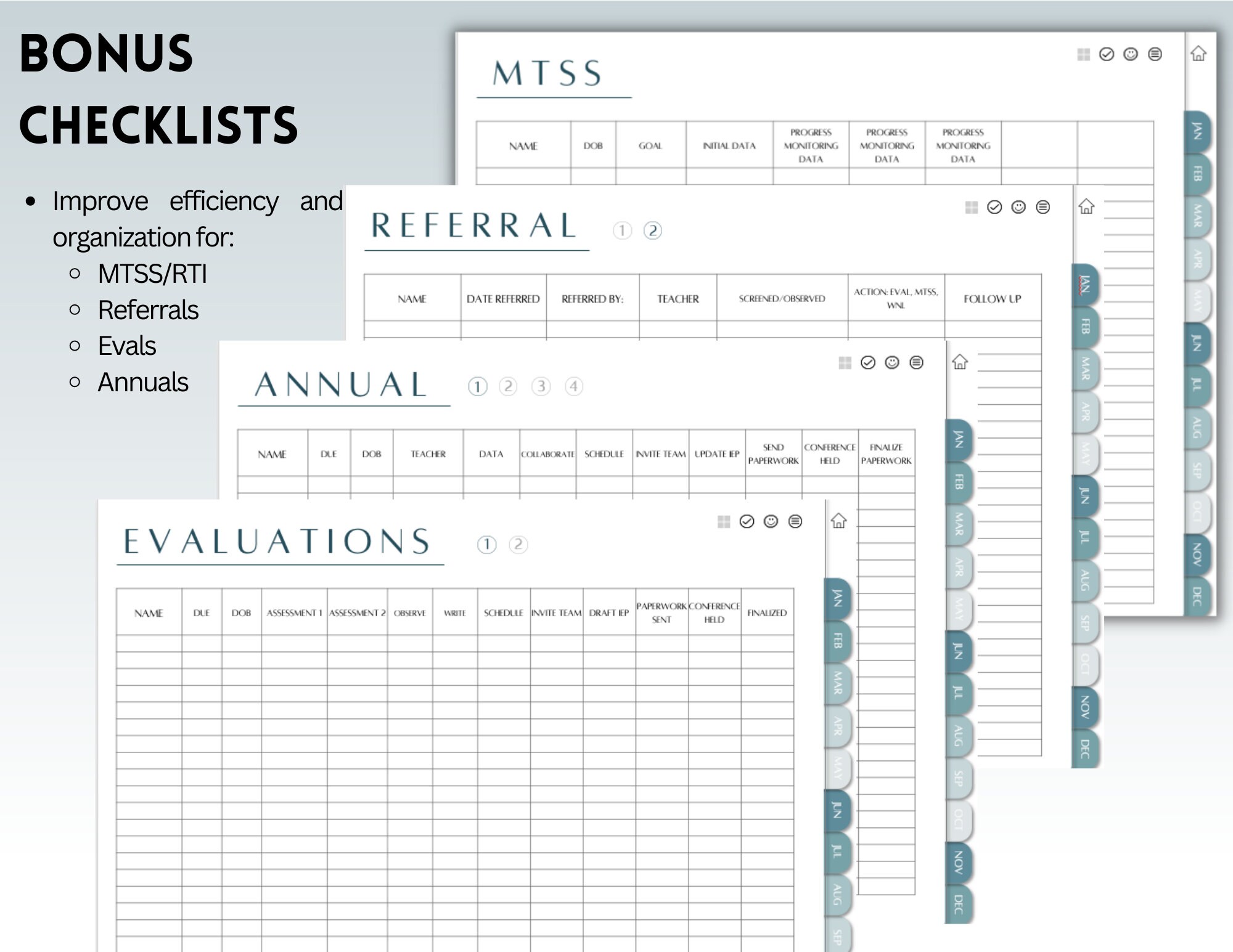This screenshot has height=952, width=1233.
Task: Click the smiley icon on the Referral page
Action: click(1018, 208)
